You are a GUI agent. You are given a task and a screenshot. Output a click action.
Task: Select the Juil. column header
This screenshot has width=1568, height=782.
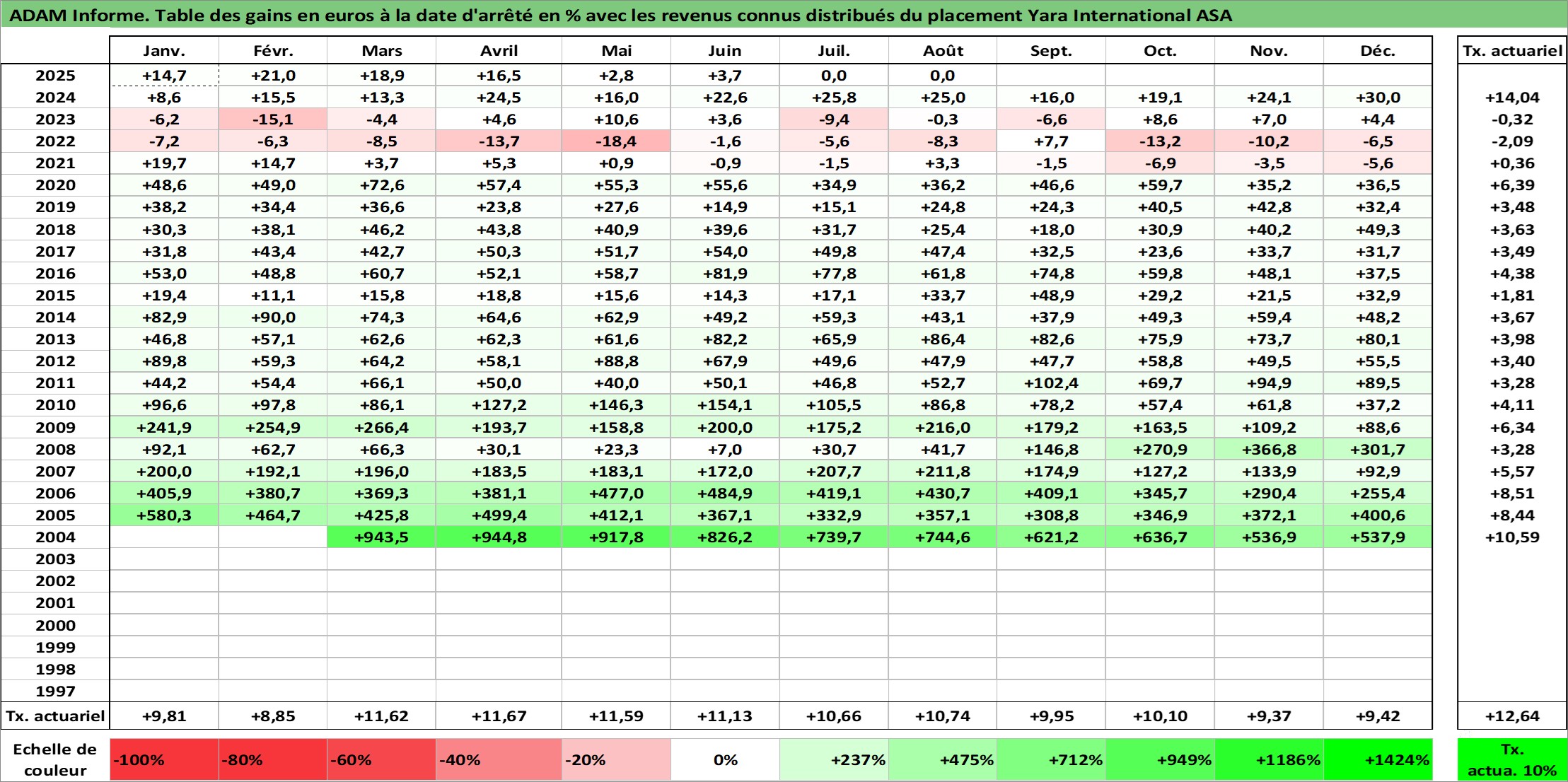coord(834,50)
